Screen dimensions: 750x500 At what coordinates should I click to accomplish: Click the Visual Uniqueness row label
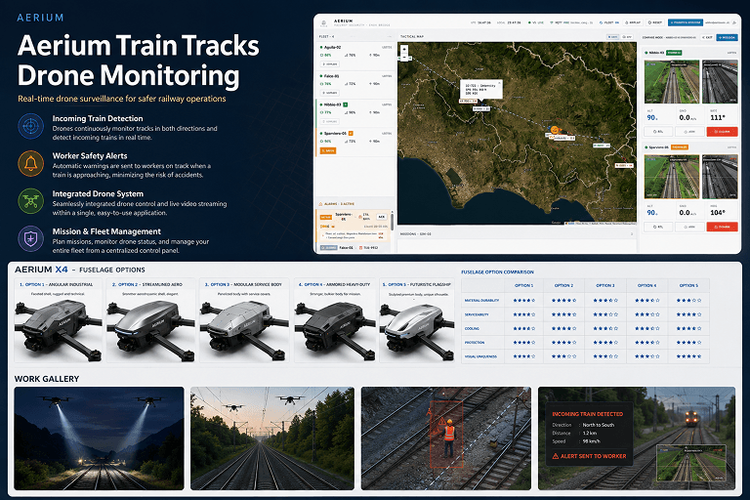tap(481, 356)
